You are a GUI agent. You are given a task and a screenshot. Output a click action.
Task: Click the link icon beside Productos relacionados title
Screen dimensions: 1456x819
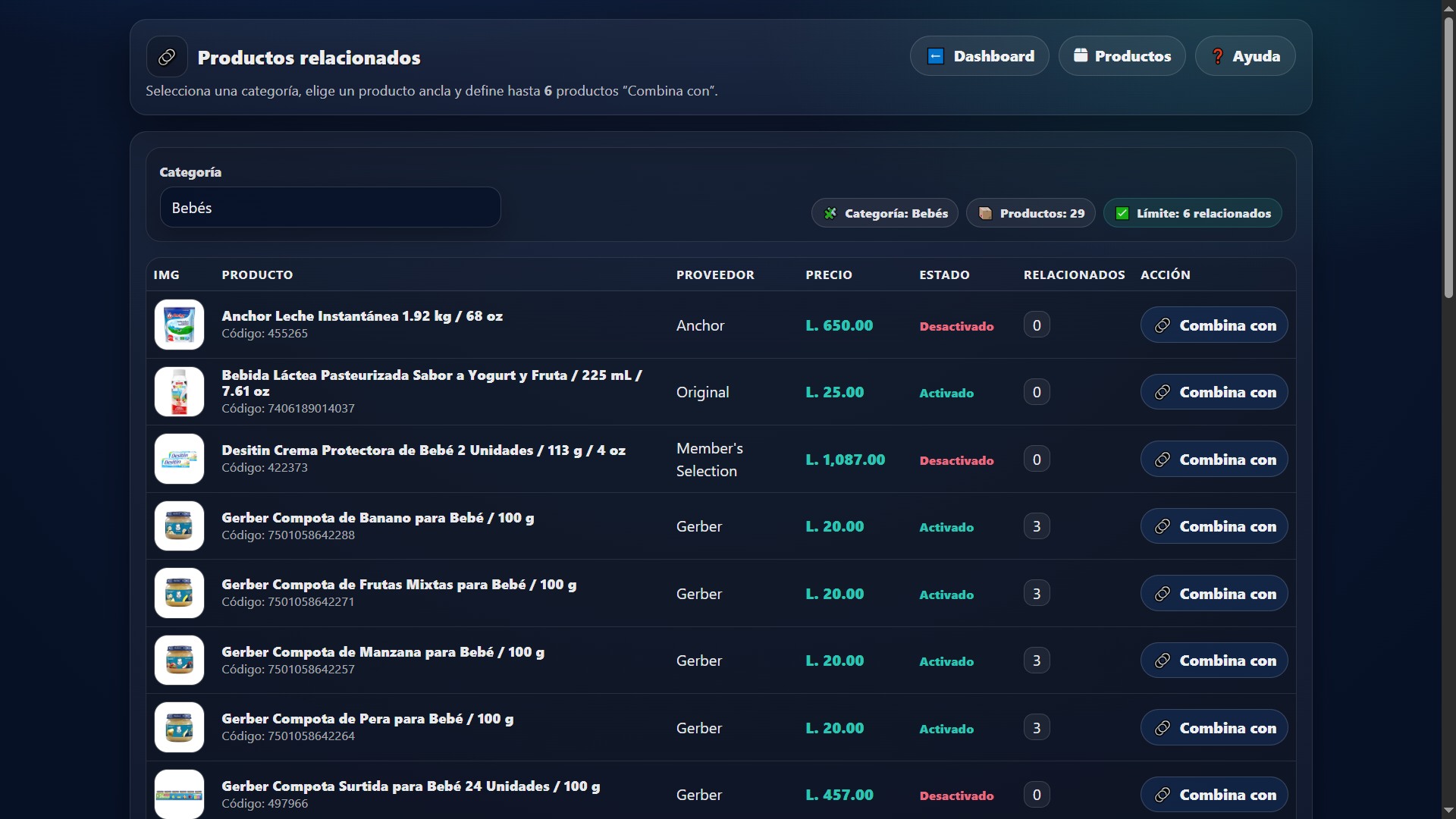coord(167,57)
